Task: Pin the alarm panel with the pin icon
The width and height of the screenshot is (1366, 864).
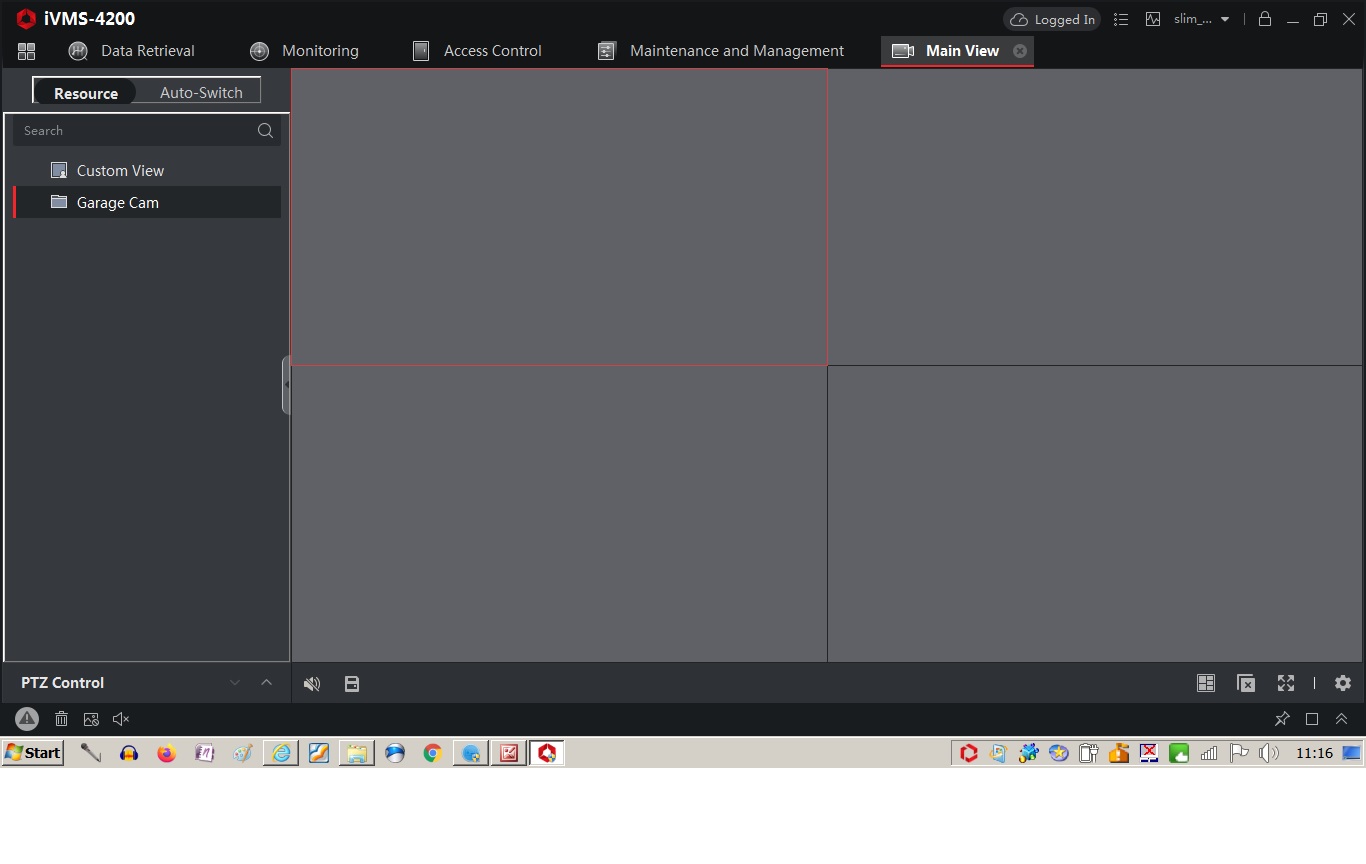Action: pyautogui.click(x=1282, y=718)
